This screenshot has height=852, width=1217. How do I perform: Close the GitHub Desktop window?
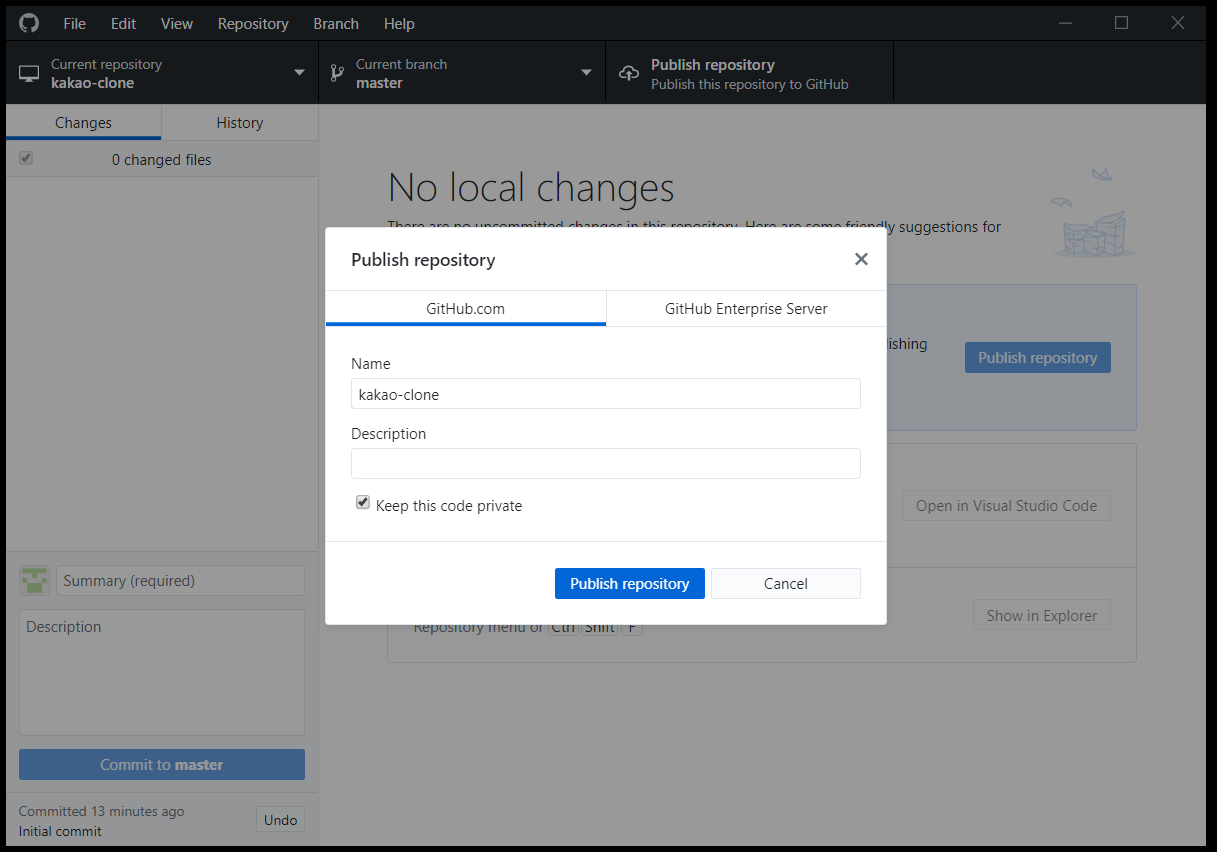click(1179, 23)
